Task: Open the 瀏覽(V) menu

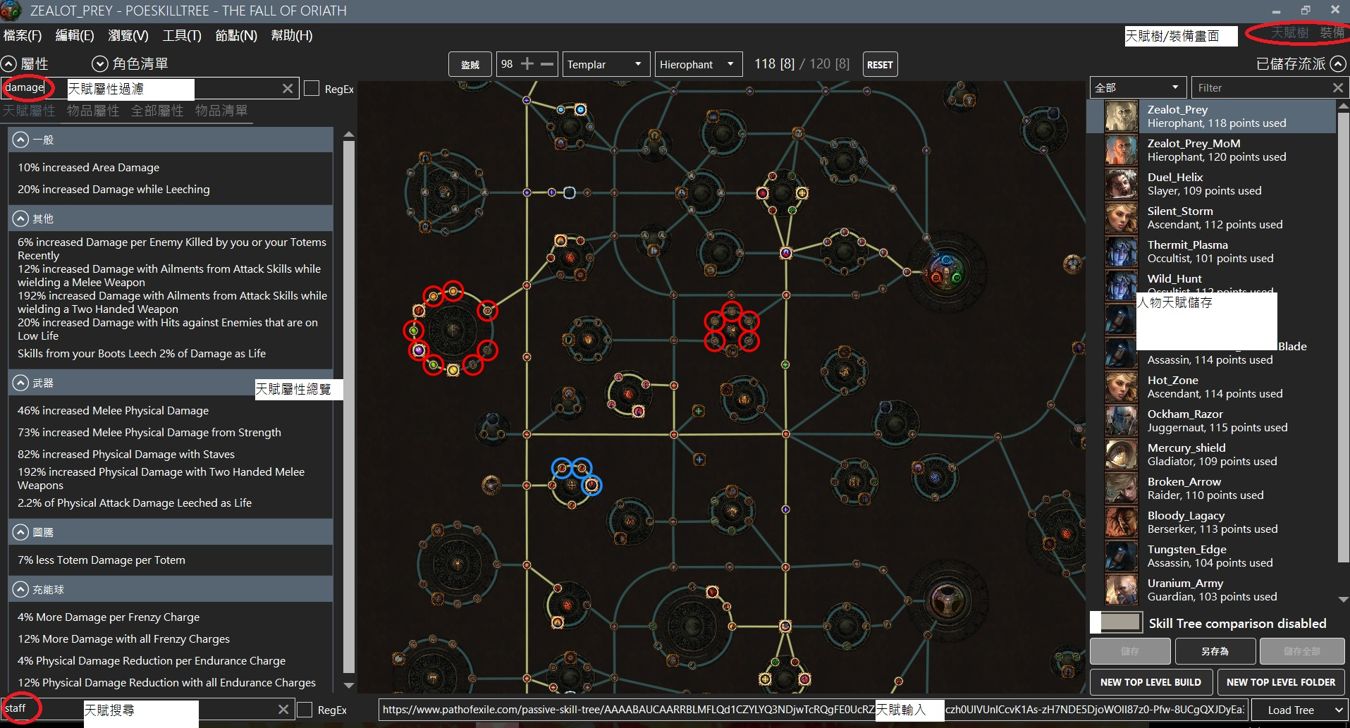Action: pos(128,36)
